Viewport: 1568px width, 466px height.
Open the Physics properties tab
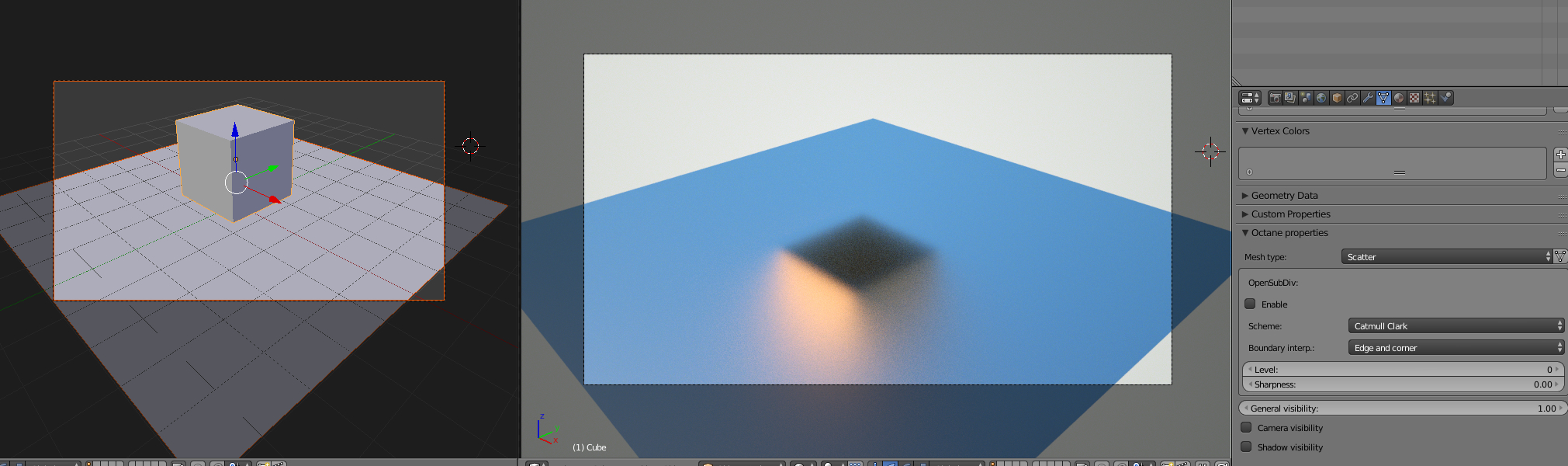(x=1446, y=98)
